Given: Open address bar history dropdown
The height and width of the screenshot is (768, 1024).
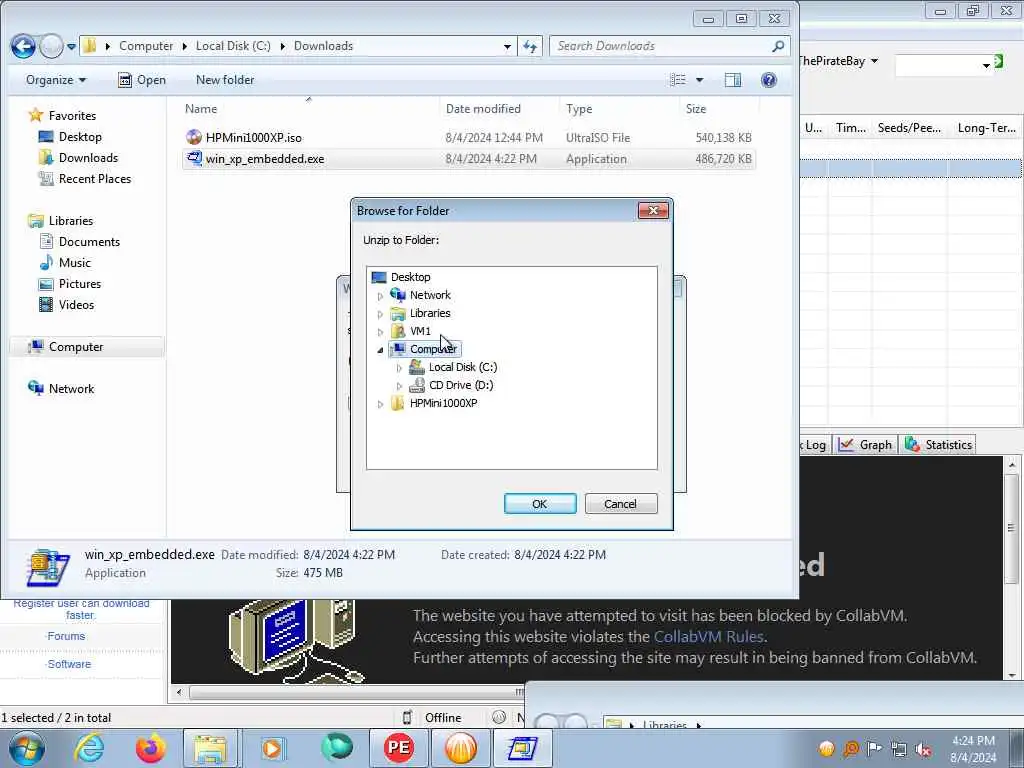Looking at the screenshot, I should click(507, 46).
